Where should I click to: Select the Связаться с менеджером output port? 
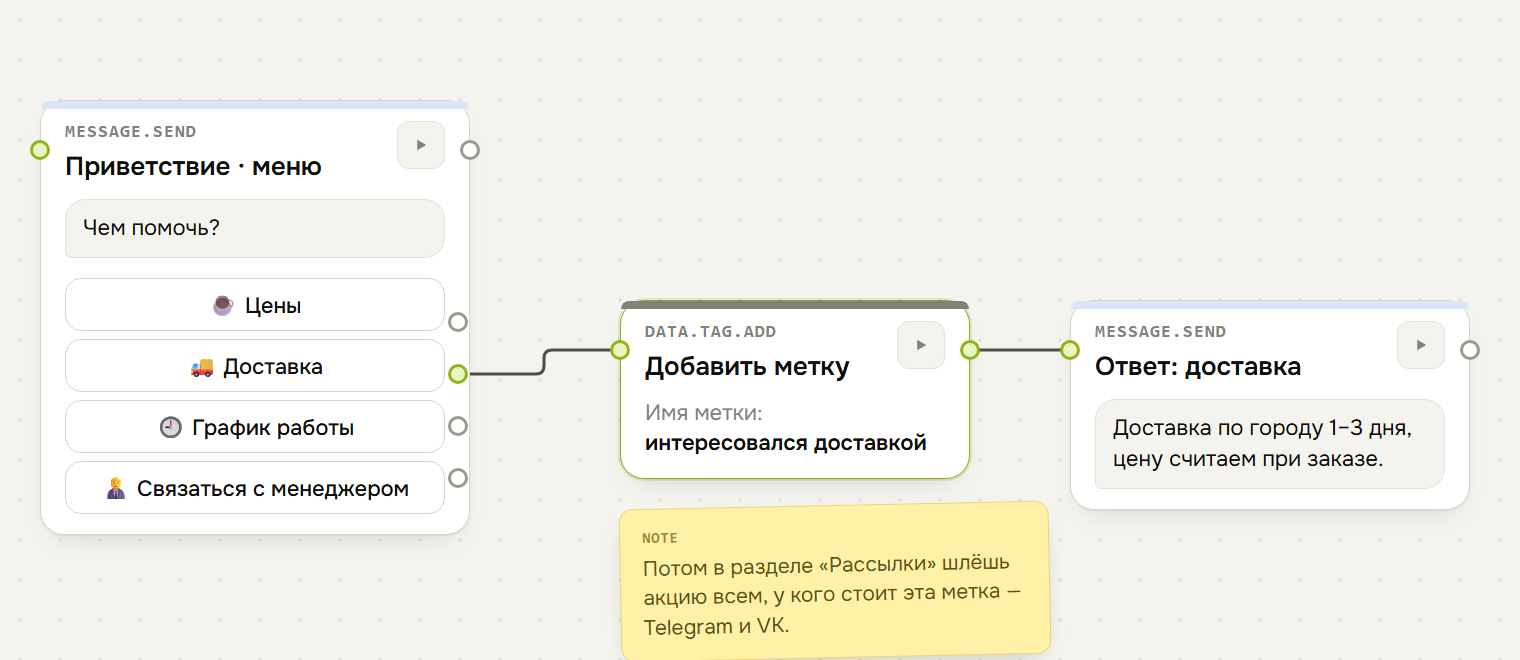pyautogui.click(x=458, y=478)
